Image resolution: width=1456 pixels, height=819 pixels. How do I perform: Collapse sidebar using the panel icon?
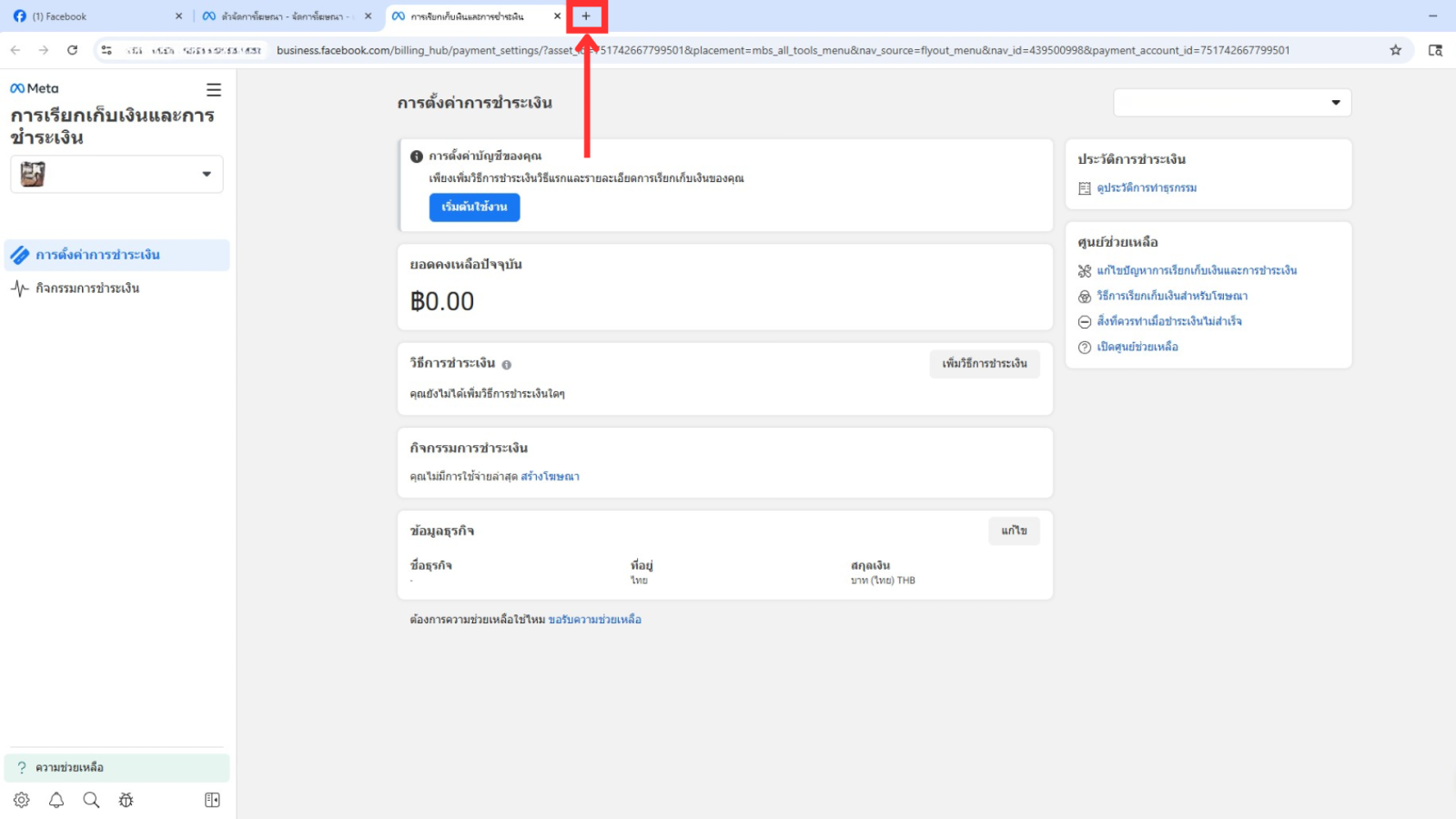[x=212, y=800]
